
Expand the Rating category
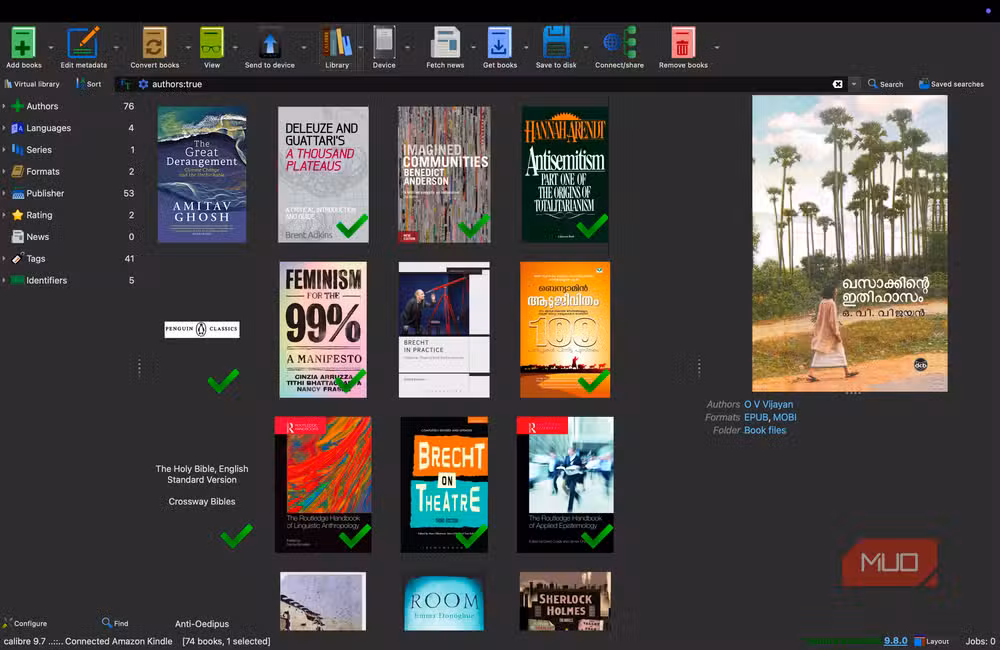coord(4,215)
